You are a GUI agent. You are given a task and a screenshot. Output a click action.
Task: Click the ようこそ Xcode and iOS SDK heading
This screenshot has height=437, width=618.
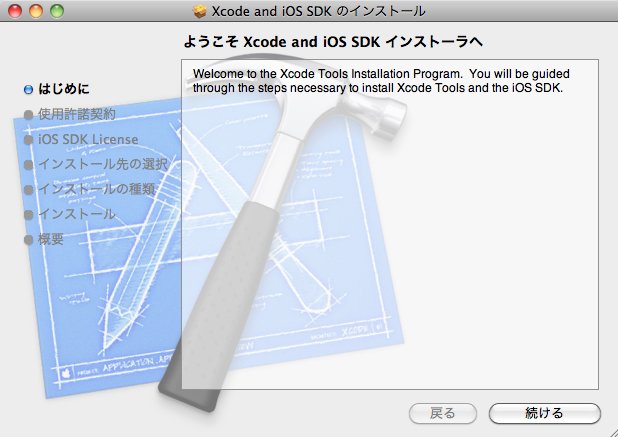(x=333, y=42)
